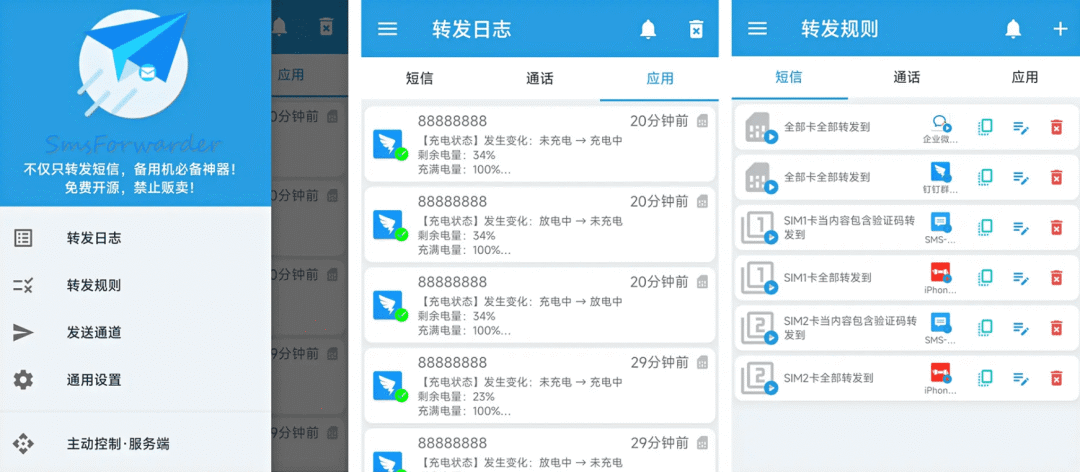Tap dimmed trash icon behind the open drawer
Viewport: 1080px width, 472px height.
pyautogui.click(x=326, y=27)
